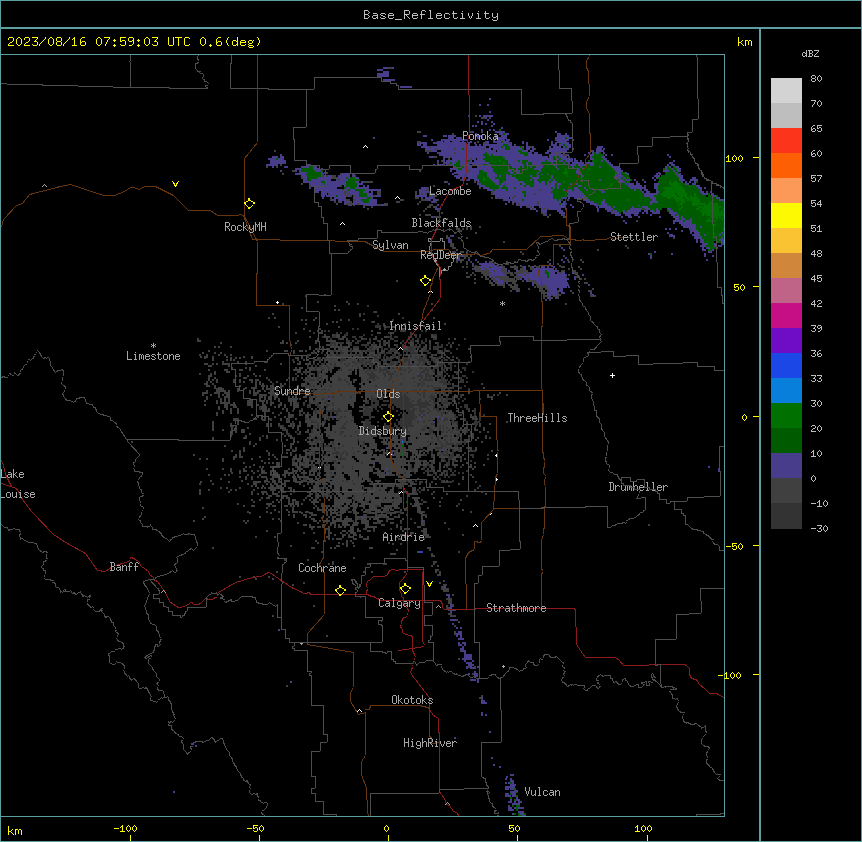Click the Limestone label

pos(153,356)
